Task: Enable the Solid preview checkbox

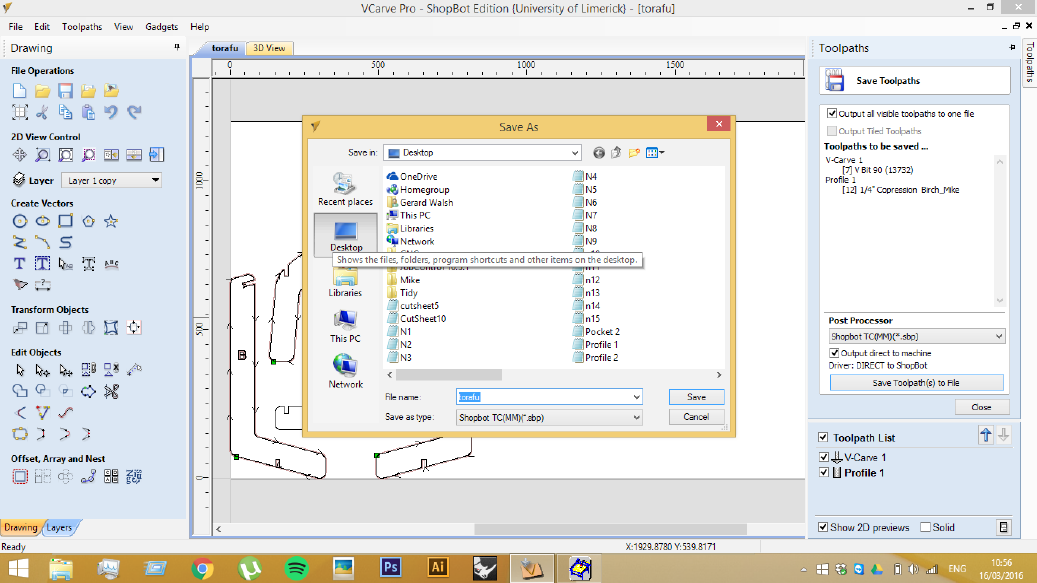Action: [x=926, y=527]
